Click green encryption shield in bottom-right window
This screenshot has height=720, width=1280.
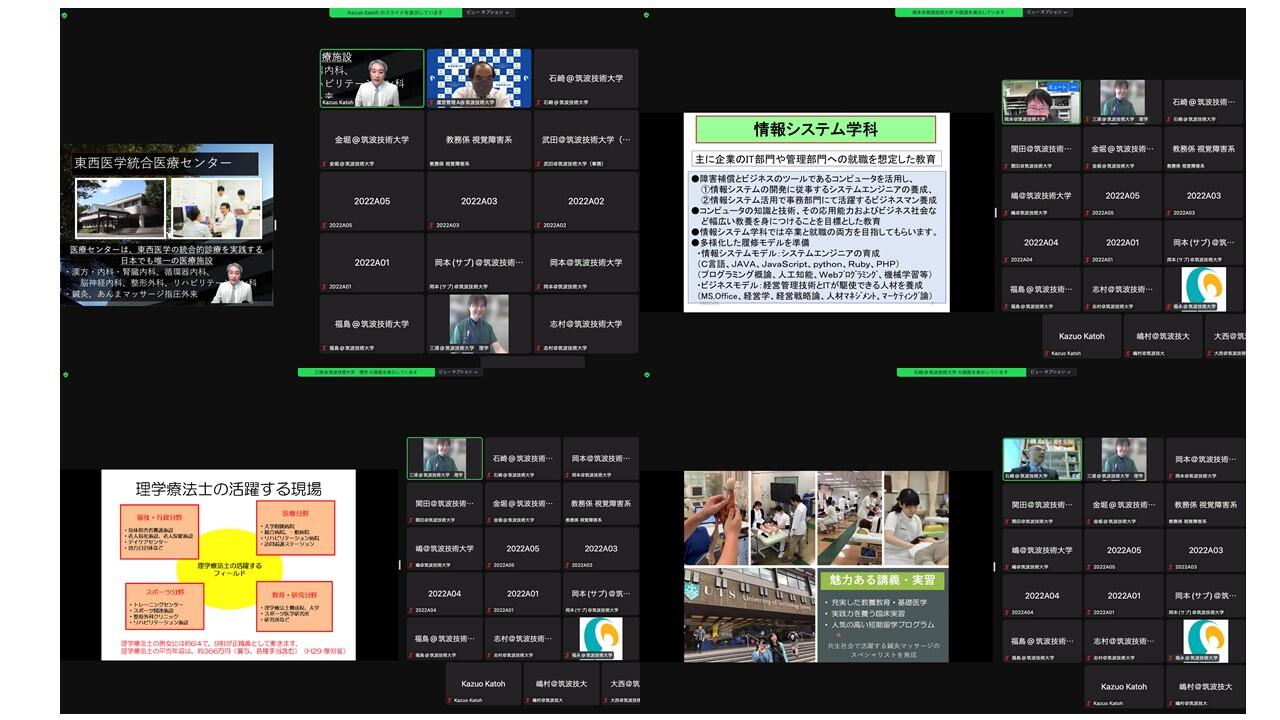pyautogui.click(x=649, y=375)
